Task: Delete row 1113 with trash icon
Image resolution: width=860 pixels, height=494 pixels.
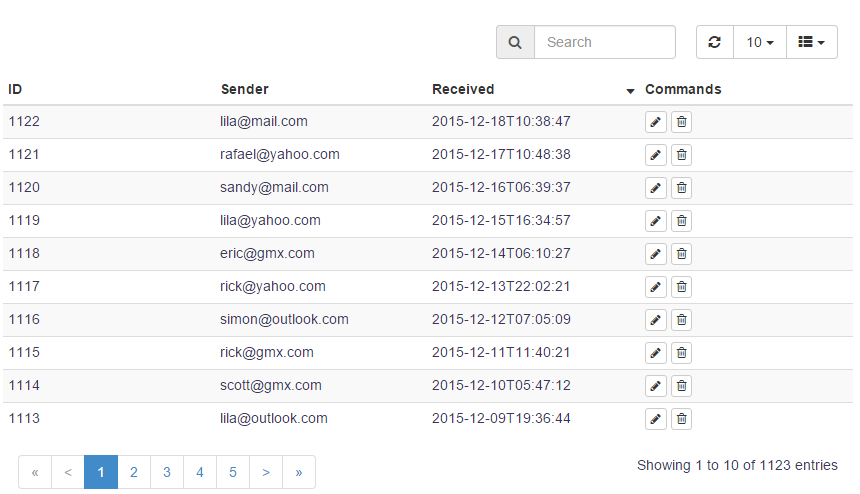Action: pyautogui.click(x=682, y=419)
